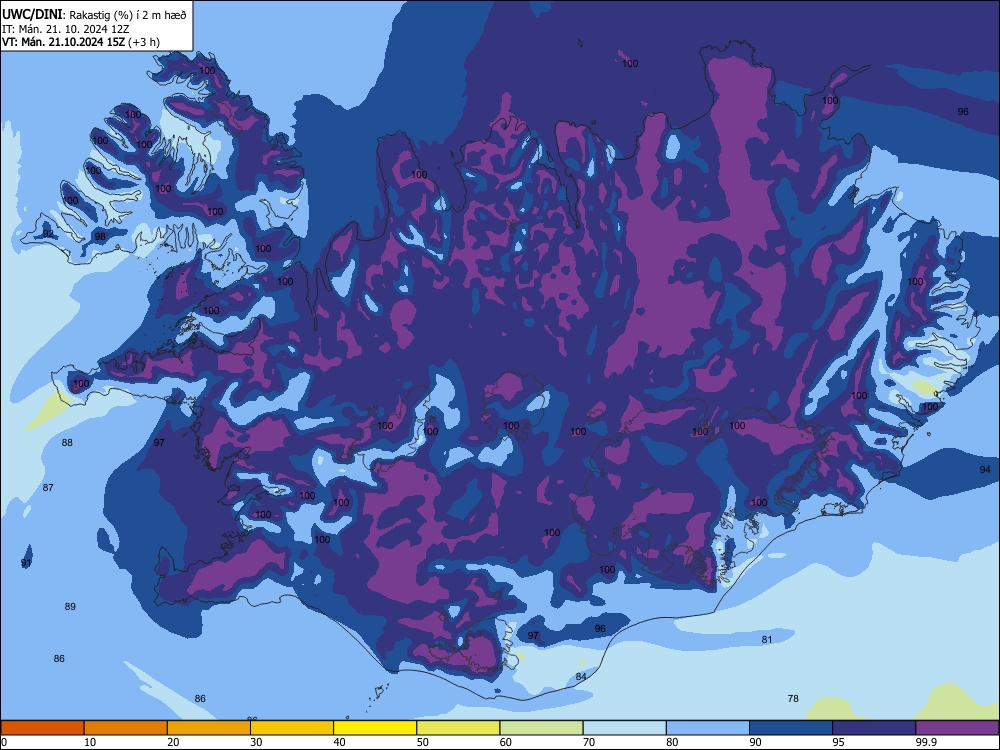Click the legend label "95"
1000x750 pixels.
(x=839, y=742)
